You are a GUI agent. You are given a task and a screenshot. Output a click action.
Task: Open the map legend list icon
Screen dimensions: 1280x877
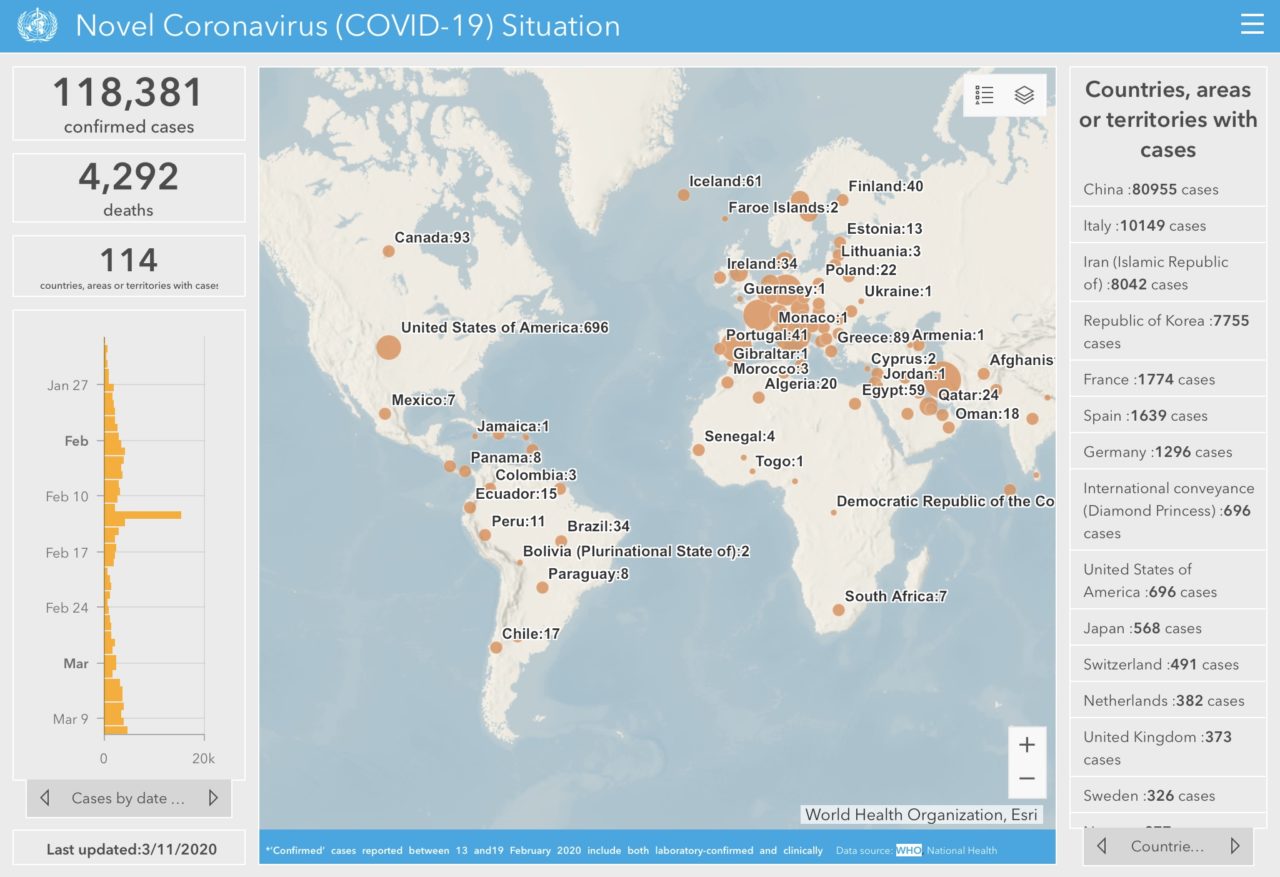pos(985,95)
